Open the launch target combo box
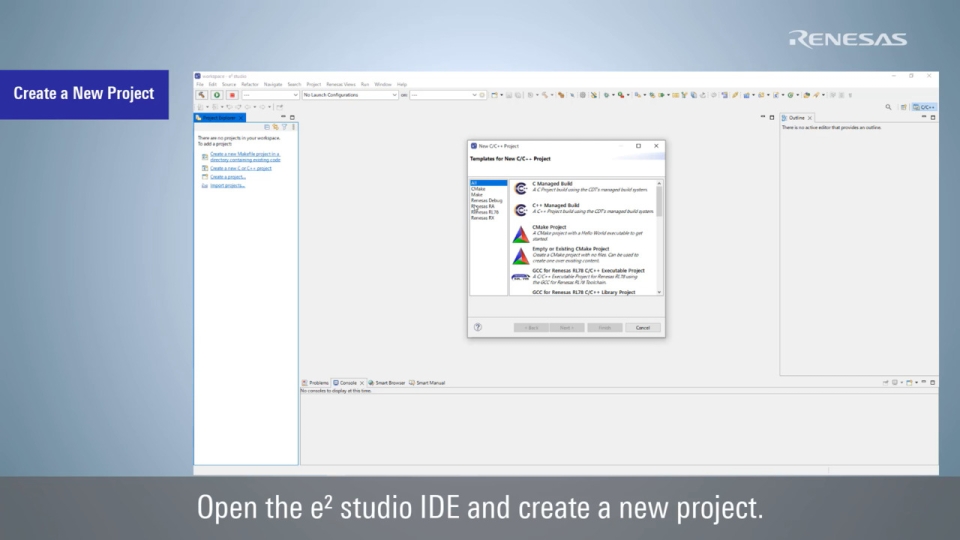This screenshot has width=960, height=540. click(x=443, y=95)
